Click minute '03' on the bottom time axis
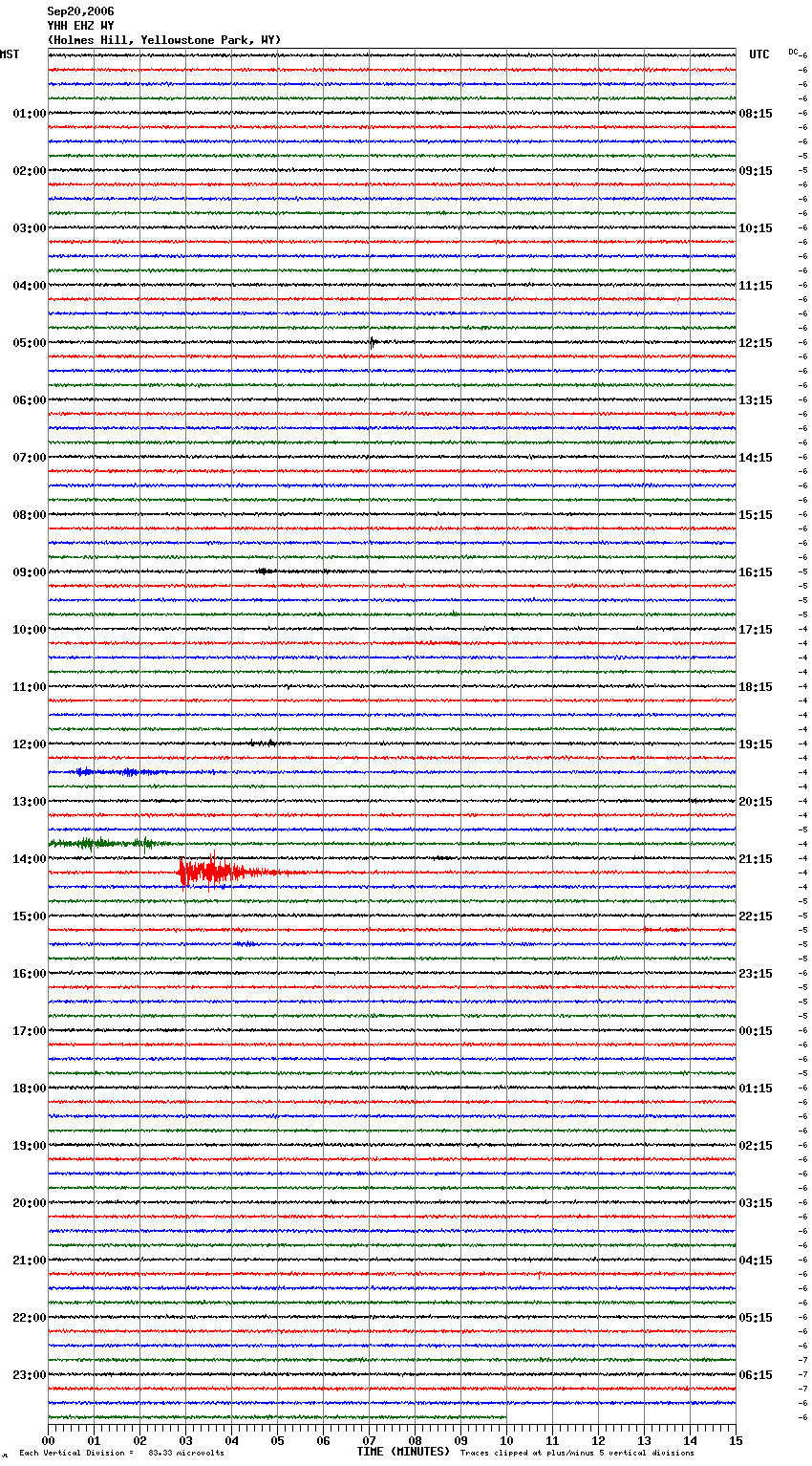The image size is (812, 1466). coord(185,1440)
